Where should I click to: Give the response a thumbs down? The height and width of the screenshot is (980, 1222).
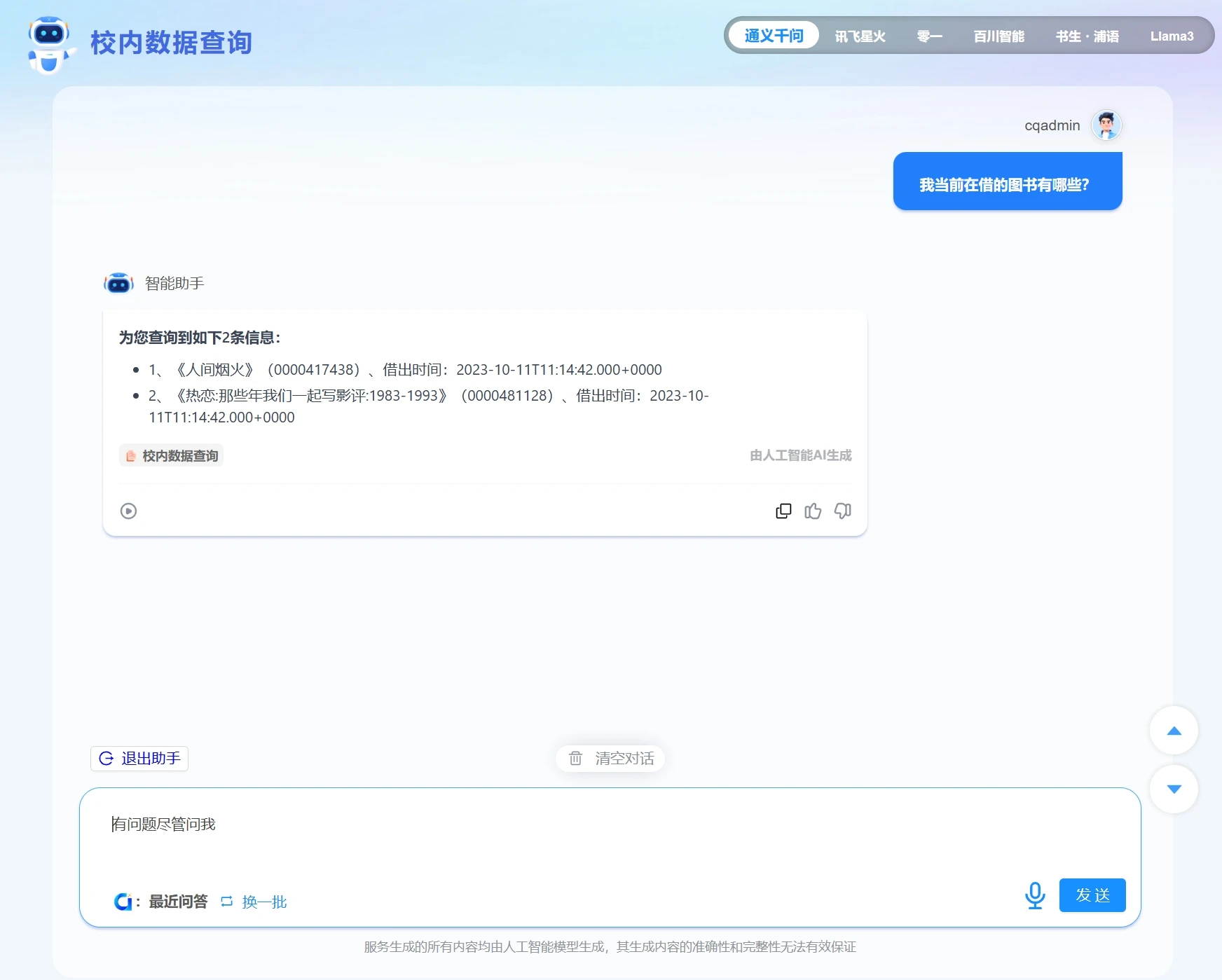tap(842, 511)
